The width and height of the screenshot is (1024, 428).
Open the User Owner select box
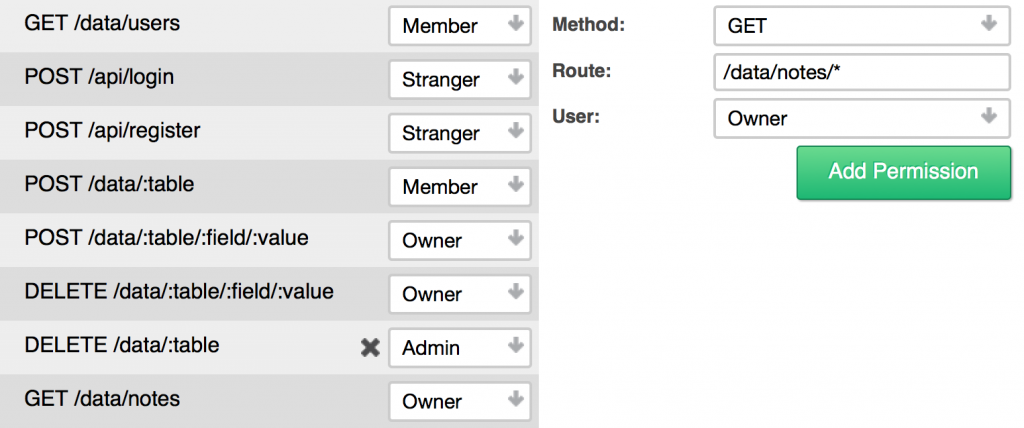(862, 118)
